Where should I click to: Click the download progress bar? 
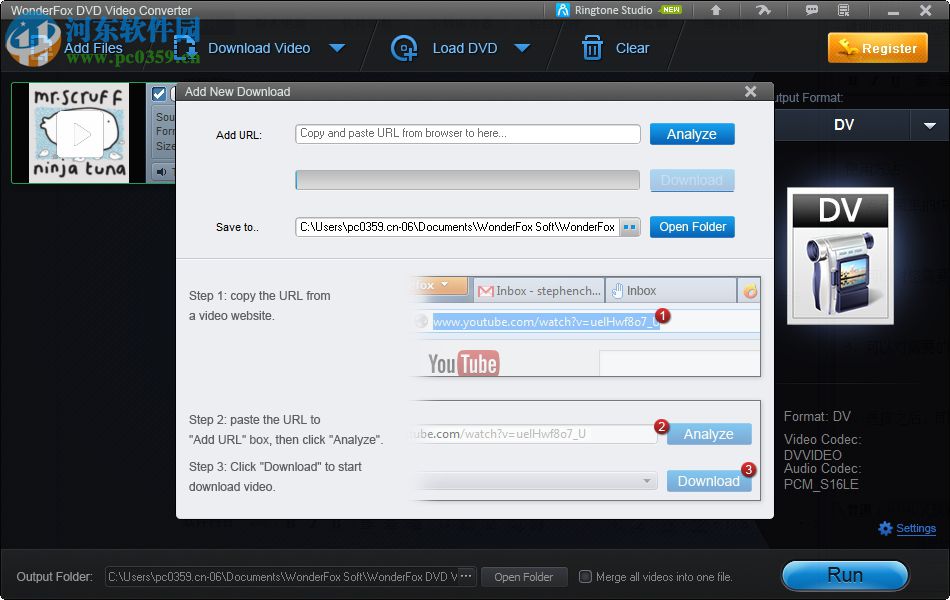tap(467, 180)
